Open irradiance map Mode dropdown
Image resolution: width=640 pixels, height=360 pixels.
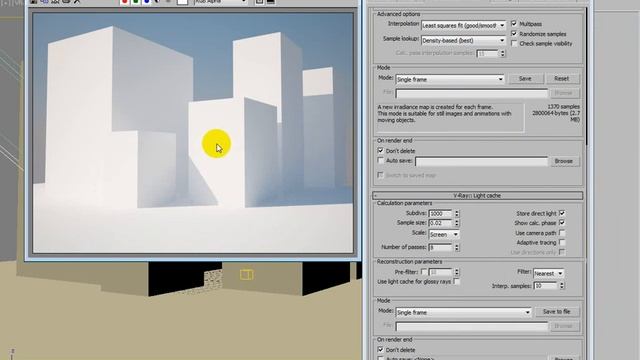point(450,79)
